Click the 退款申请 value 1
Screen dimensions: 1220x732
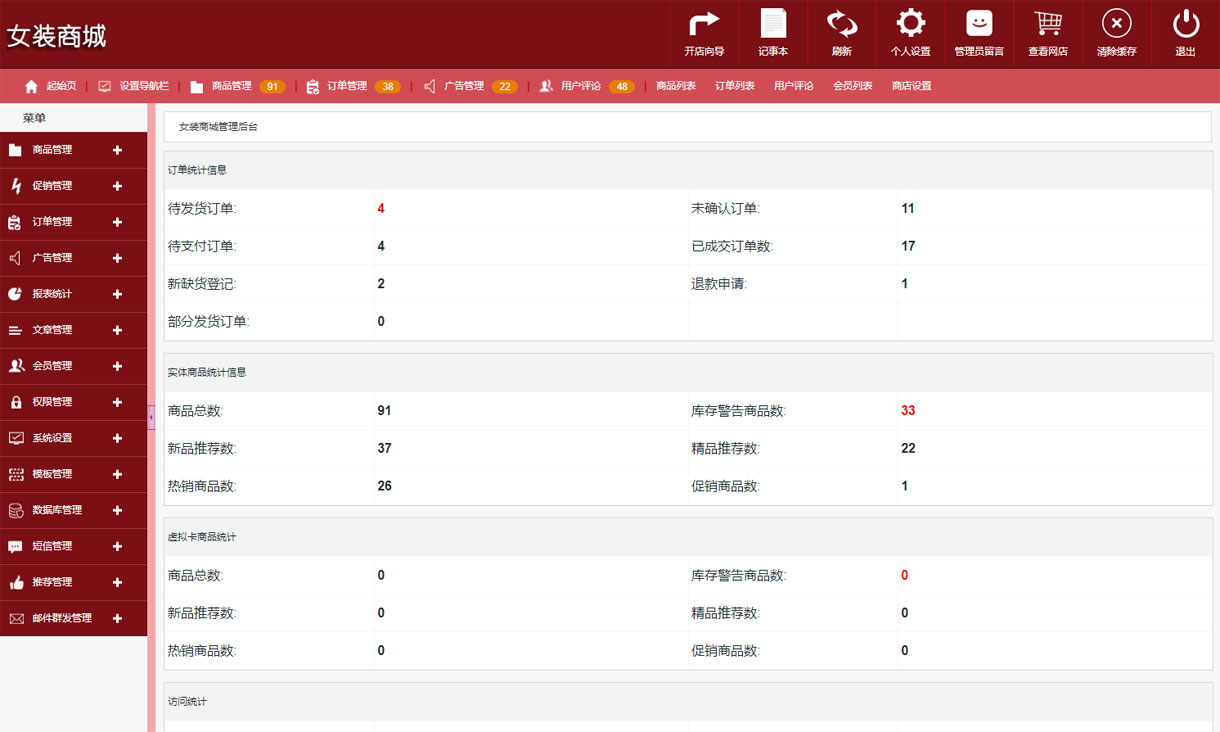pyautogui.click(x=905, y=284)
